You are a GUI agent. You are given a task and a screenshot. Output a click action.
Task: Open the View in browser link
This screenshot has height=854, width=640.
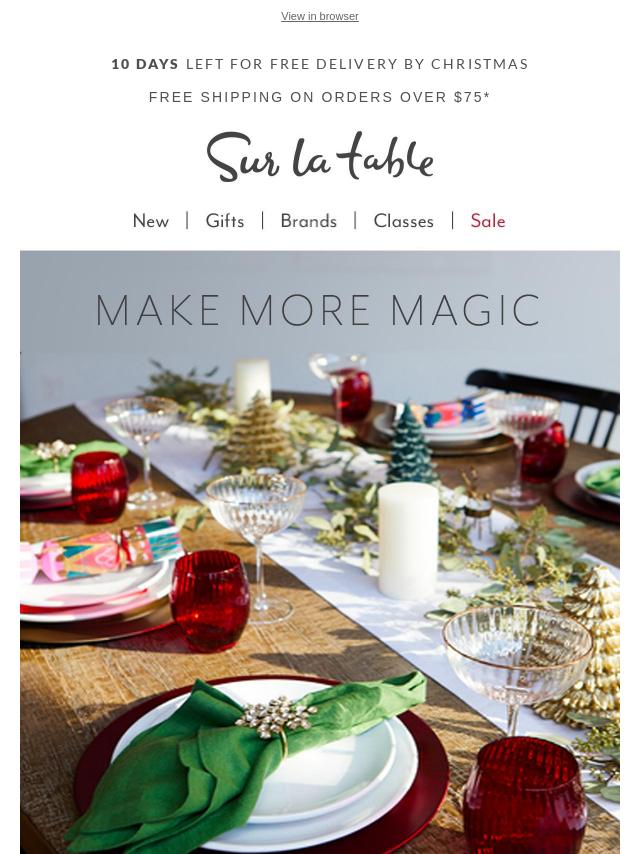320,16
